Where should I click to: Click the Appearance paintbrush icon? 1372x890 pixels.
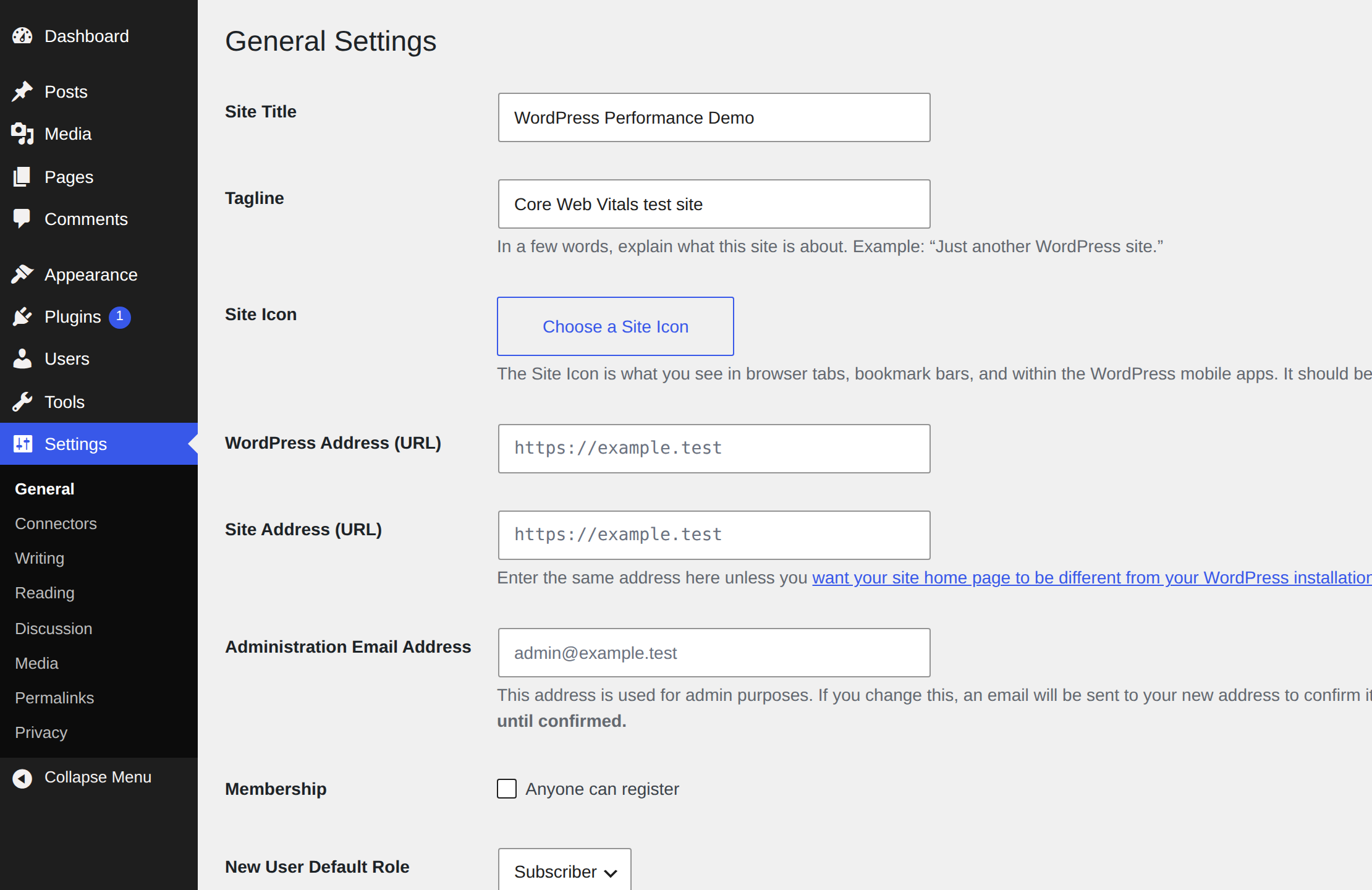pos(22,274)
